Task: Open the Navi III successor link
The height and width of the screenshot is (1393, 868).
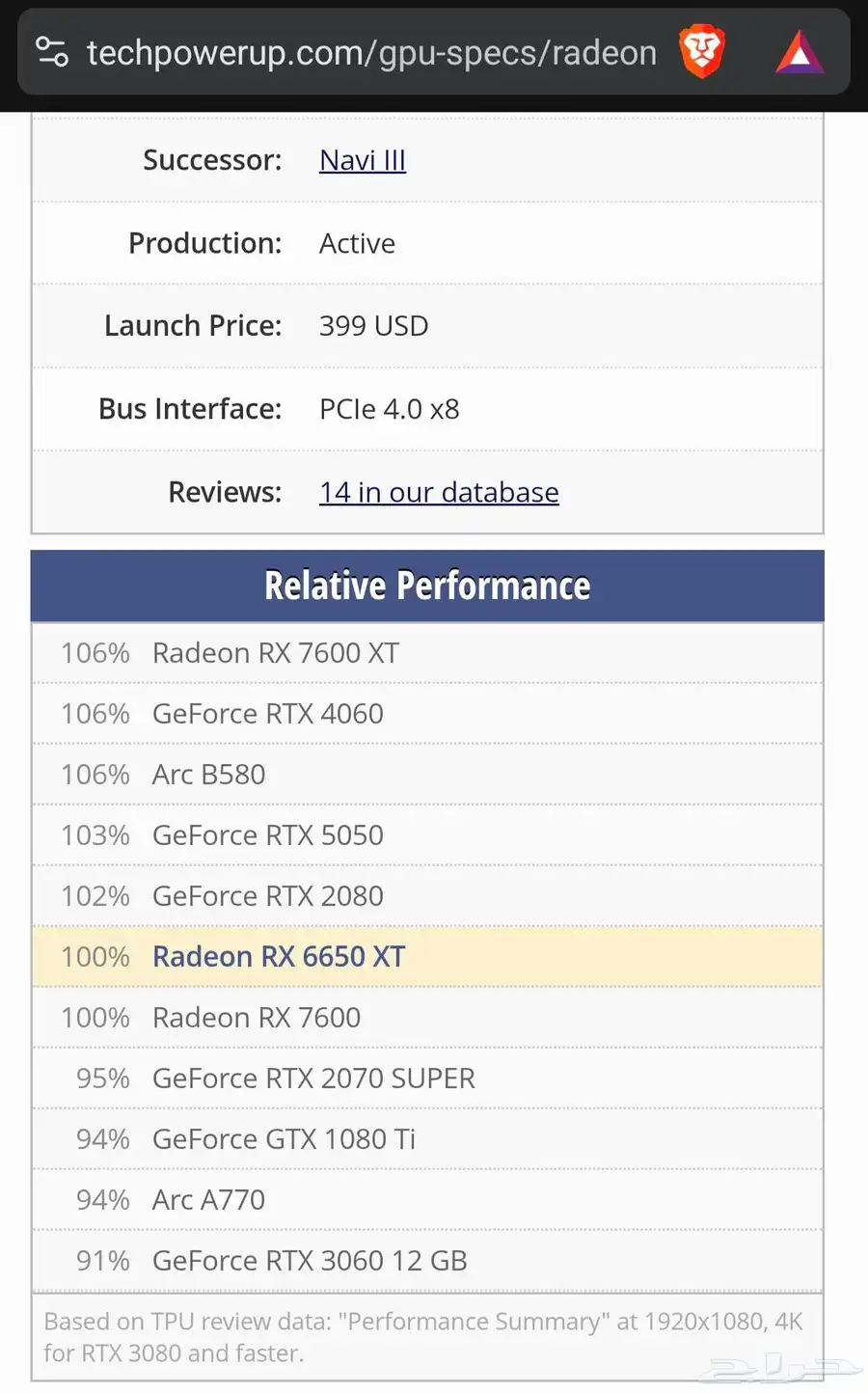Action: pos(363,160)
